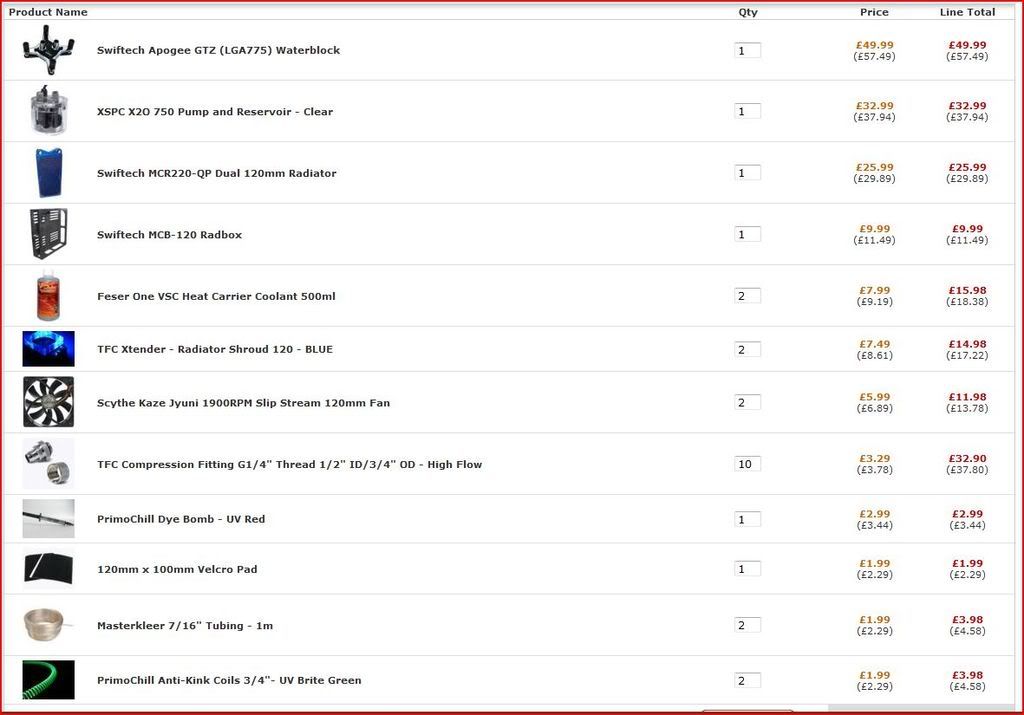1024x715 pixels.
Task: Select the TFC compression fitting thumbnail
Action: pos(48,464)
